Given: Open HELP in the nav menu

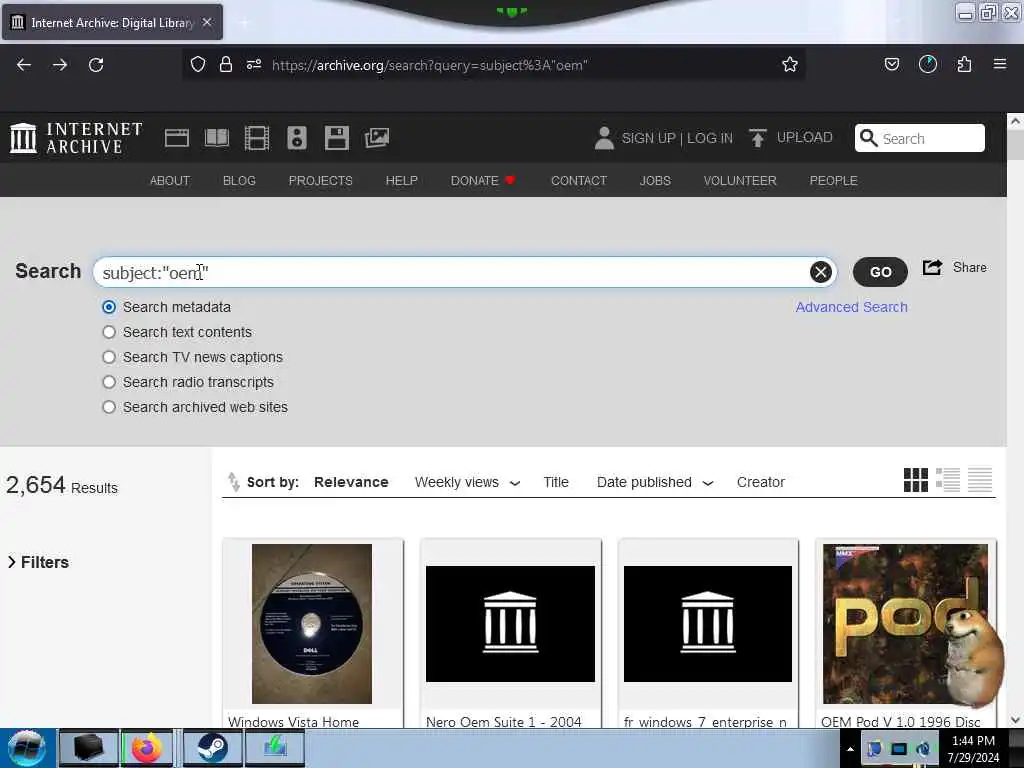Looking at the screenshot, I should 402,180.
